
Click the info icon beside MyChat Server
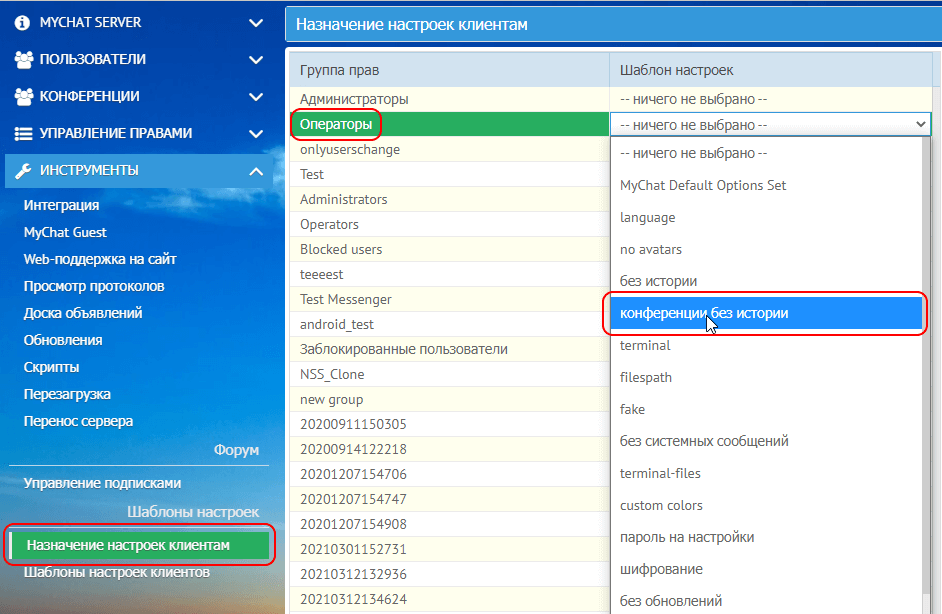point(23,22)
